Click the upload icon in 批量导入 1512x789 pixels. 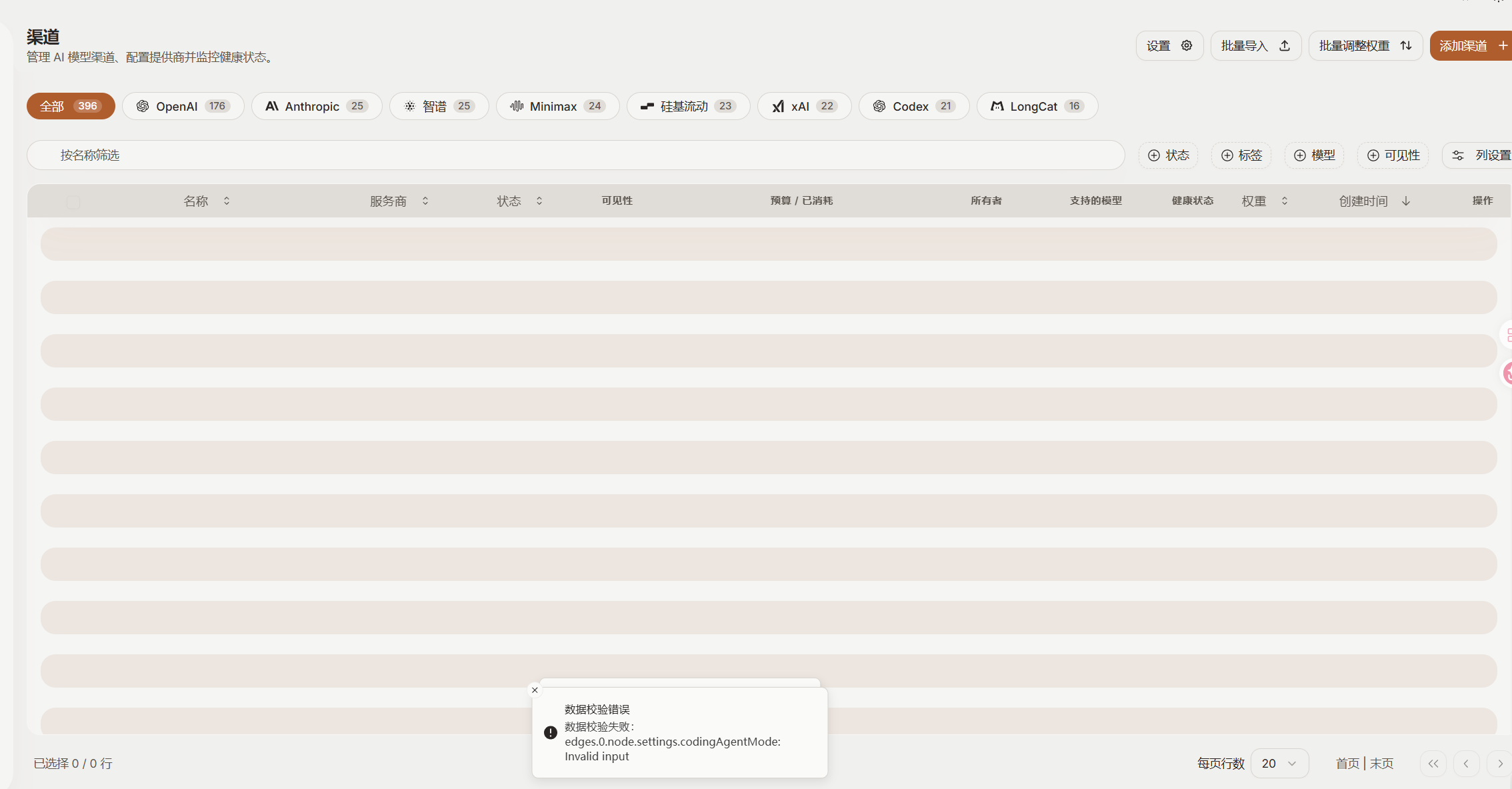[x=1285, y=46]
